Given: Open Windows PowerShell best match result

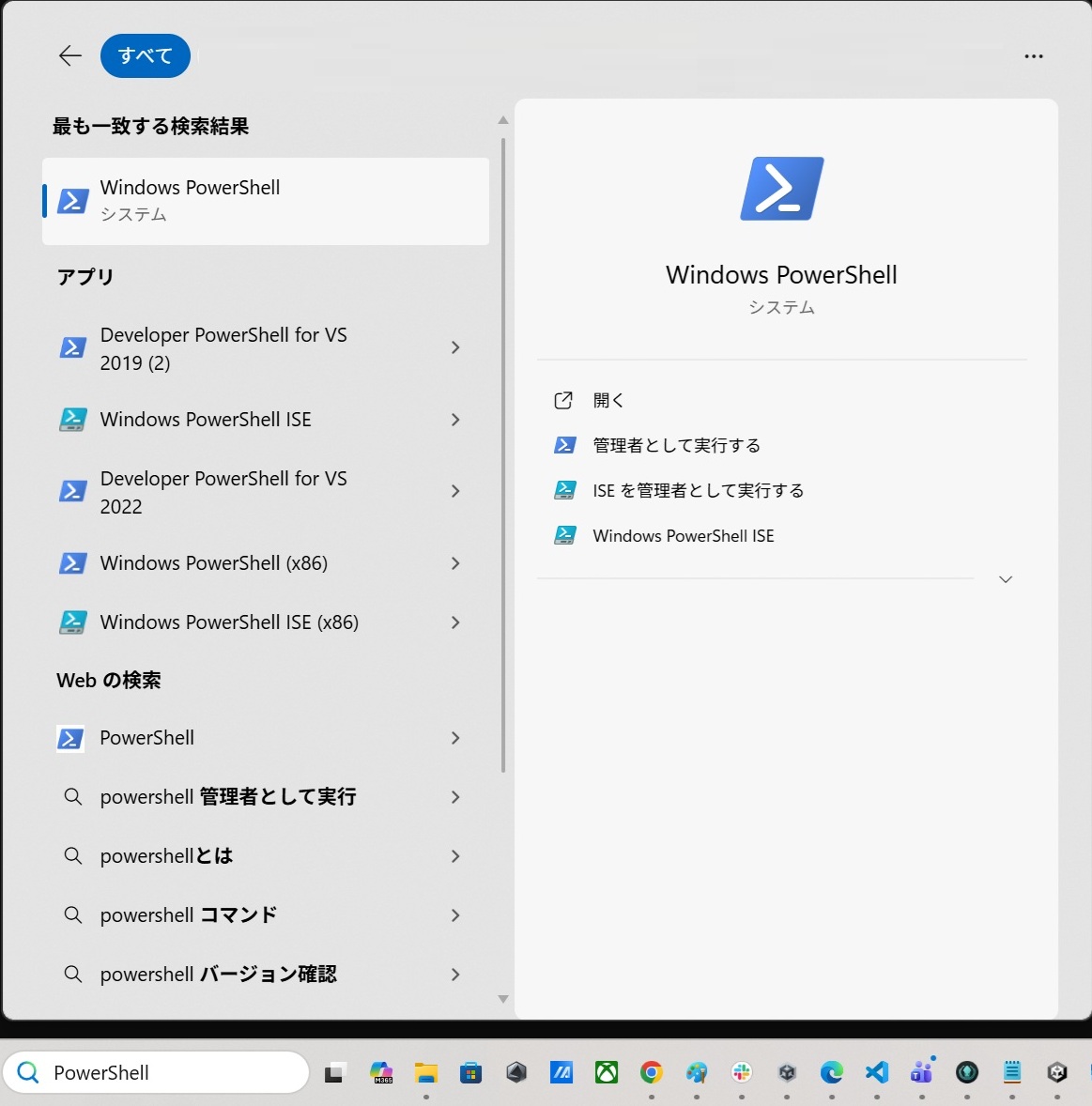Looking at the screenshot, I should [x=265, y=201].
